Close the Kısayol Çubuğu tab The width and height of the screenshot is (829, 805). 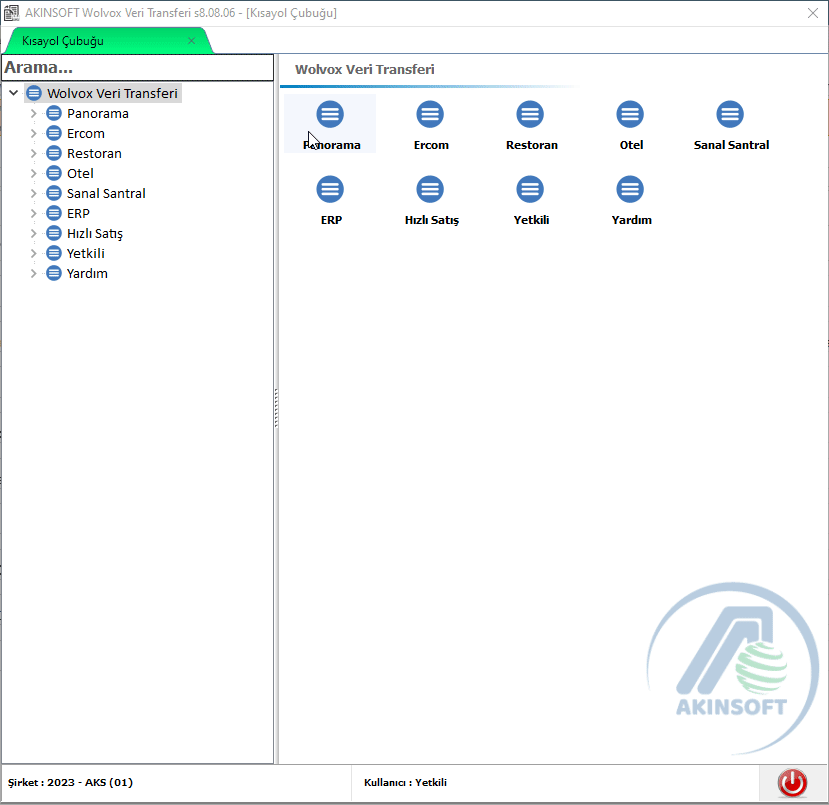[191, 41]
